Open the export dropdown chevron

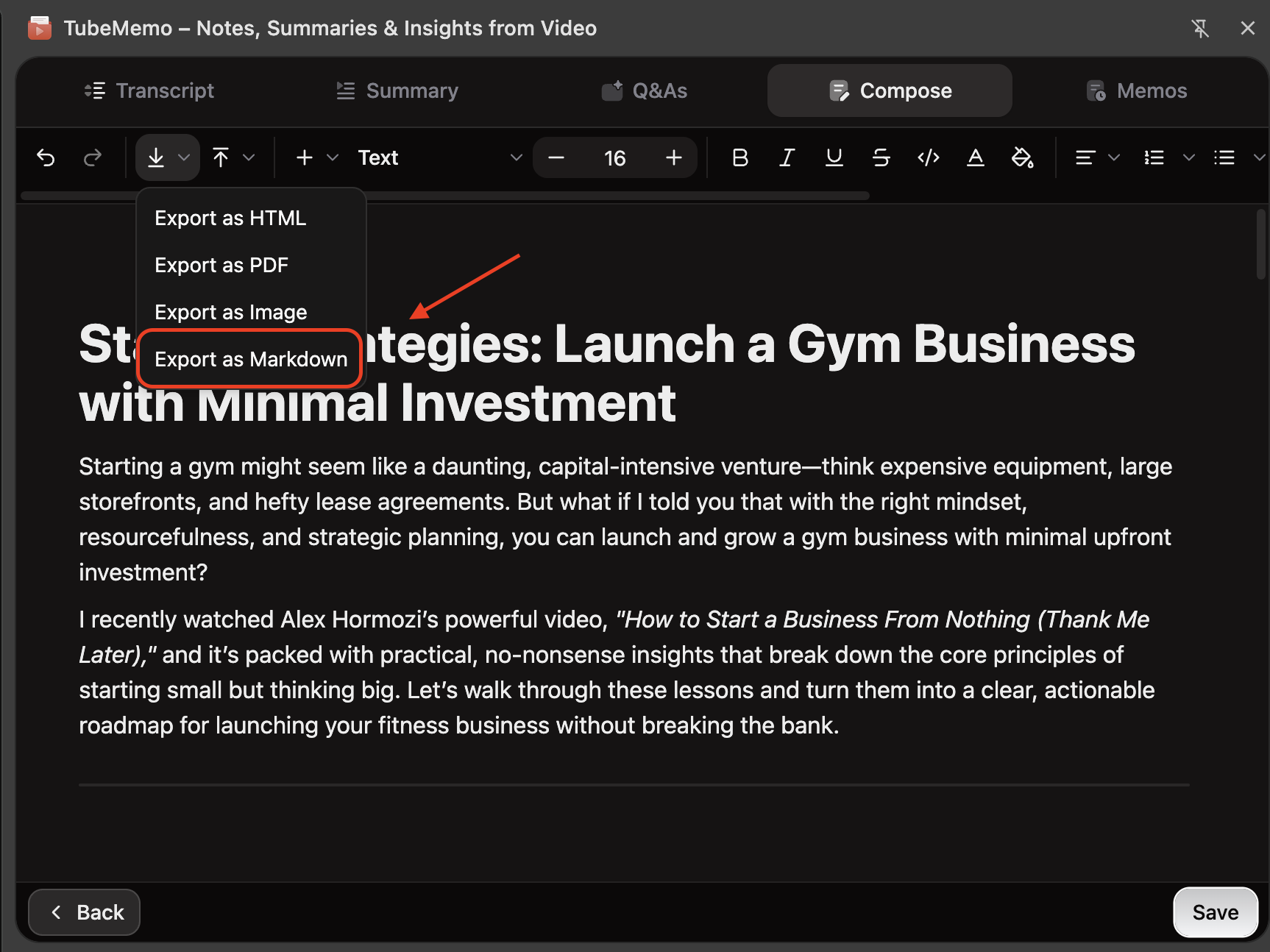click(184, 157)
